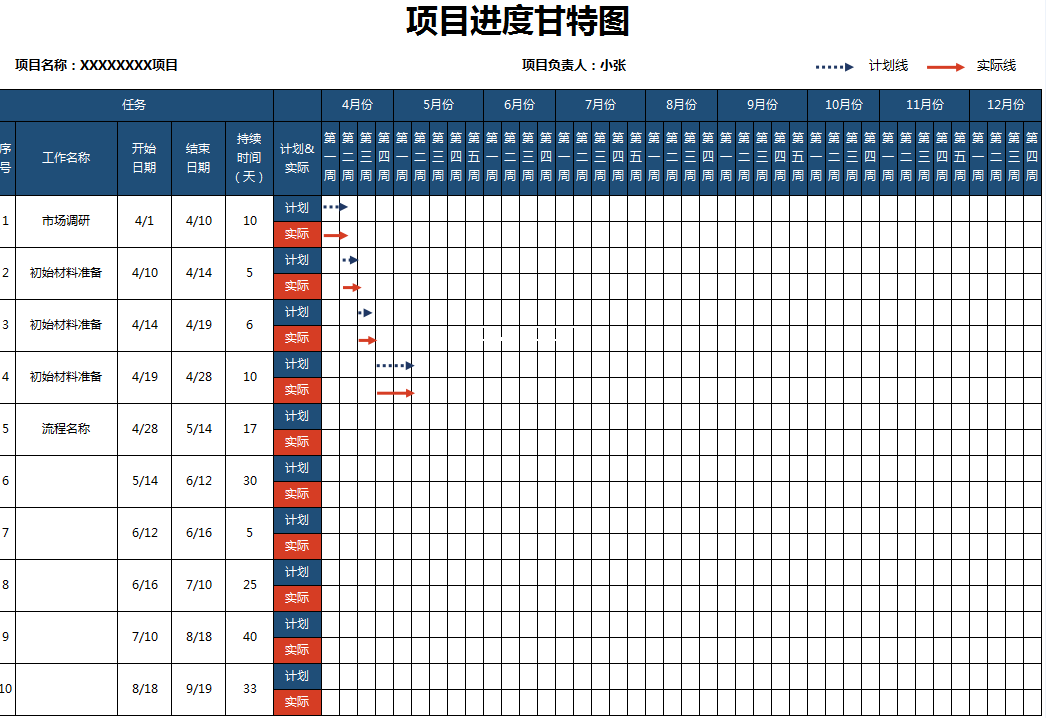The image size is (1046, 718).
Task: Select the 流程名称 task name cell
Action: pyautogui.click(x=66, y=429)
